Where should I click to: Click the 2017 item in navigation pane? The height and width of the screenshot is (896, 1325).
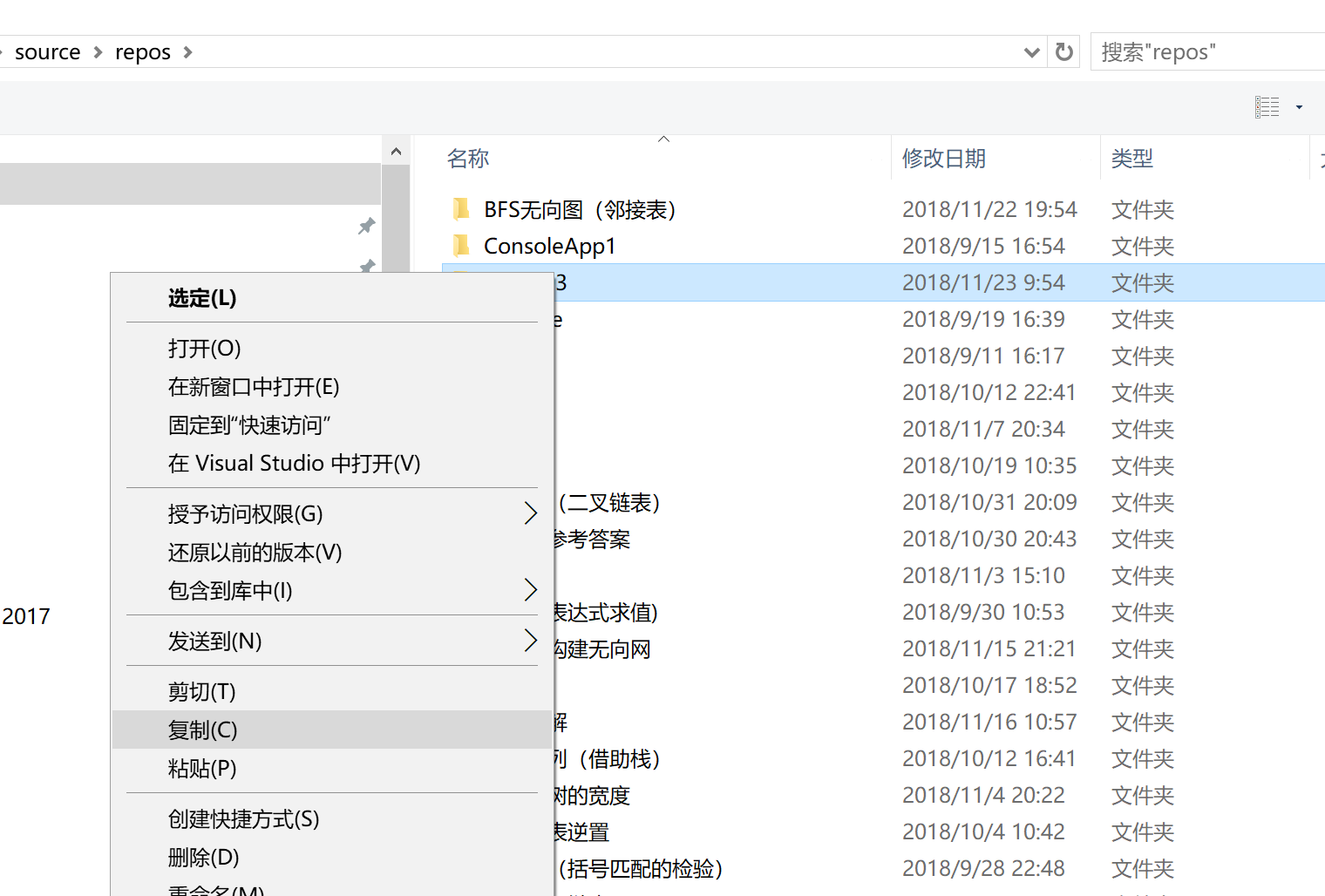coord(26,617)
